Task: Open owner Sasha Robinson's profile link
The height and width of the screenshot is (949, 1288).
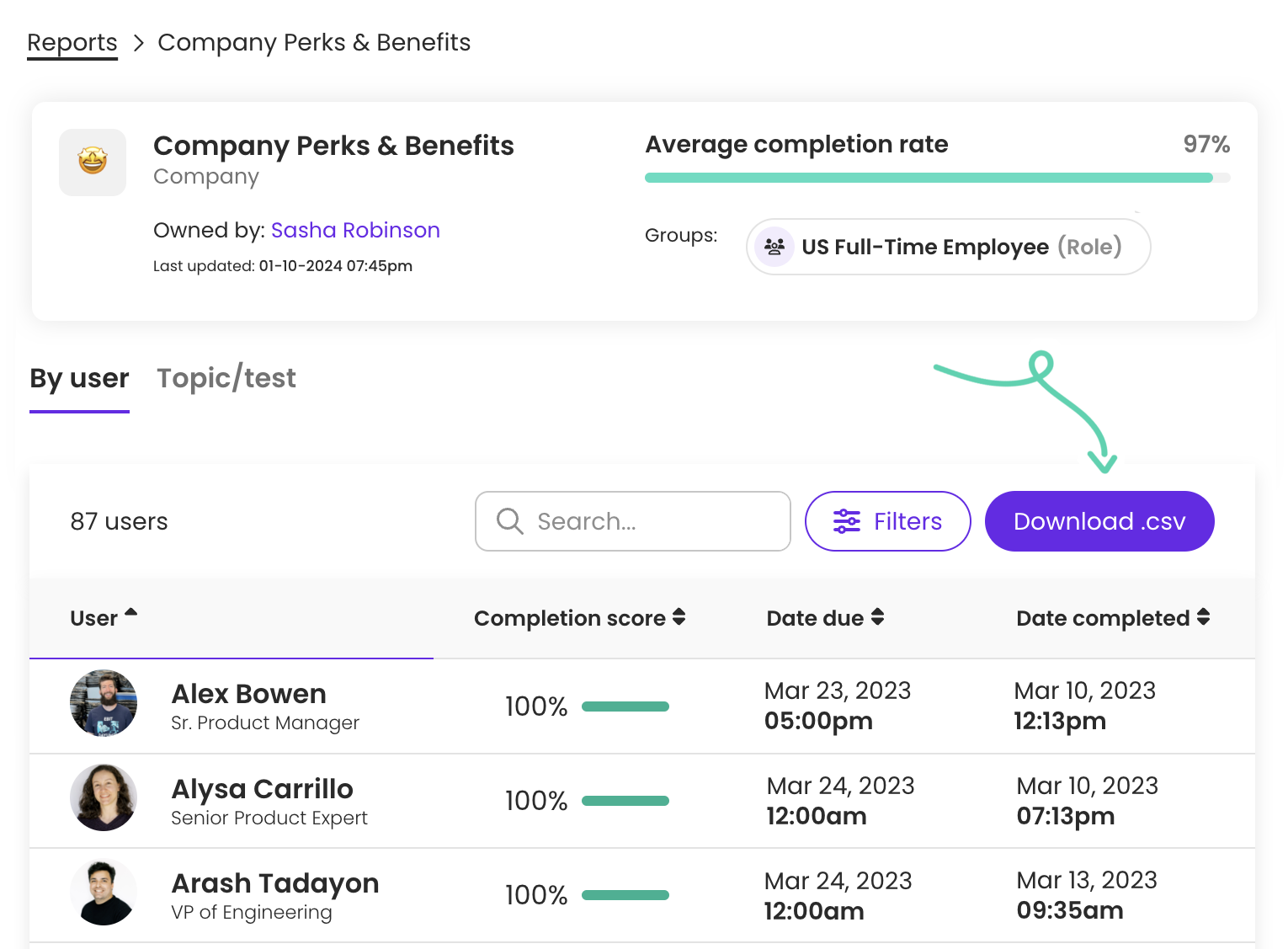Action: click(x=355, y=230)
